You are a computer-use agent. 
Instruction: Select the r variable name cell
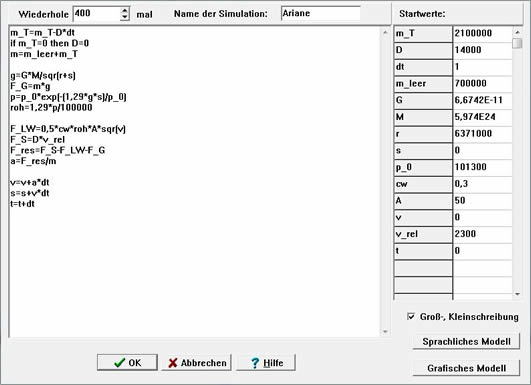423,134
